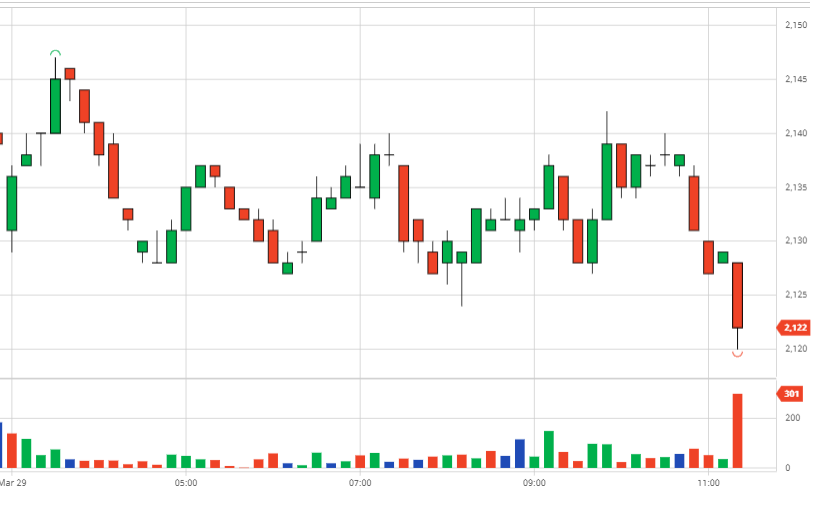This screenshot has width=825, height=510.
Task: Click the red 301 volume tag
Action: click(790, 394)
